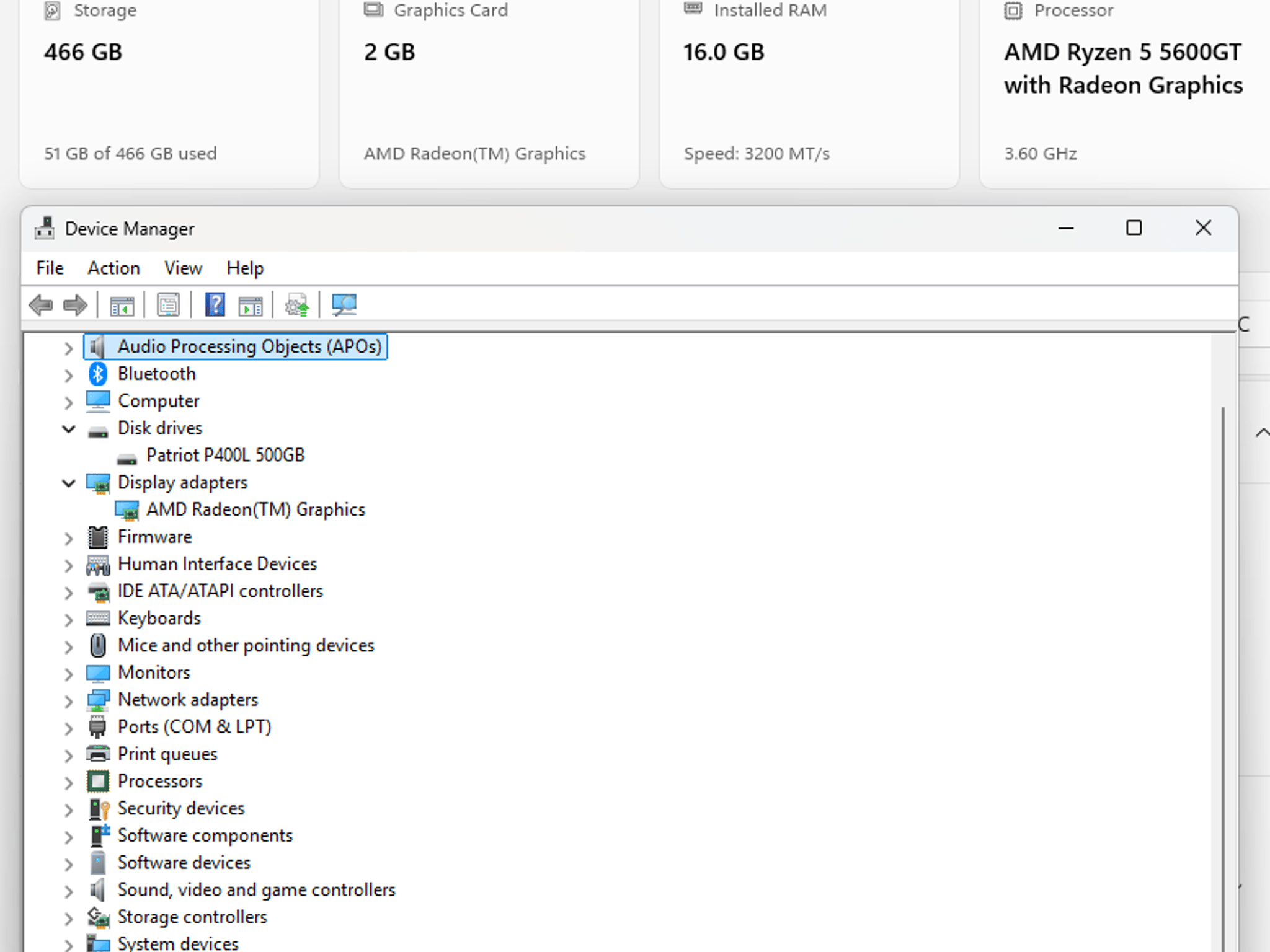Screen dimensions: 1270x952
Task: Open the View menu
Action: pyautogui.click(x=183, y=268)
